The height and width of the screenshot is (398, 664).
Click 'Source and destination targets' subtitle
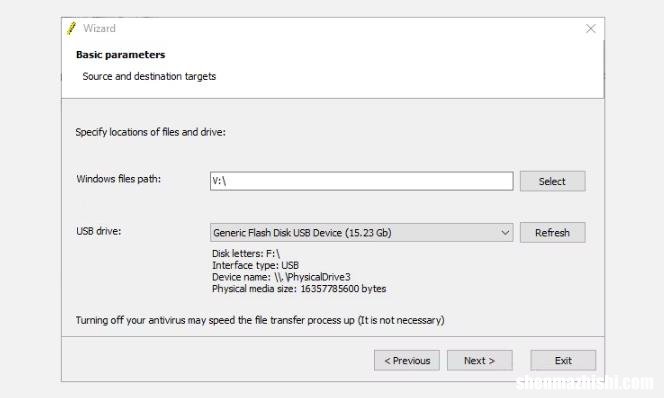149,76
